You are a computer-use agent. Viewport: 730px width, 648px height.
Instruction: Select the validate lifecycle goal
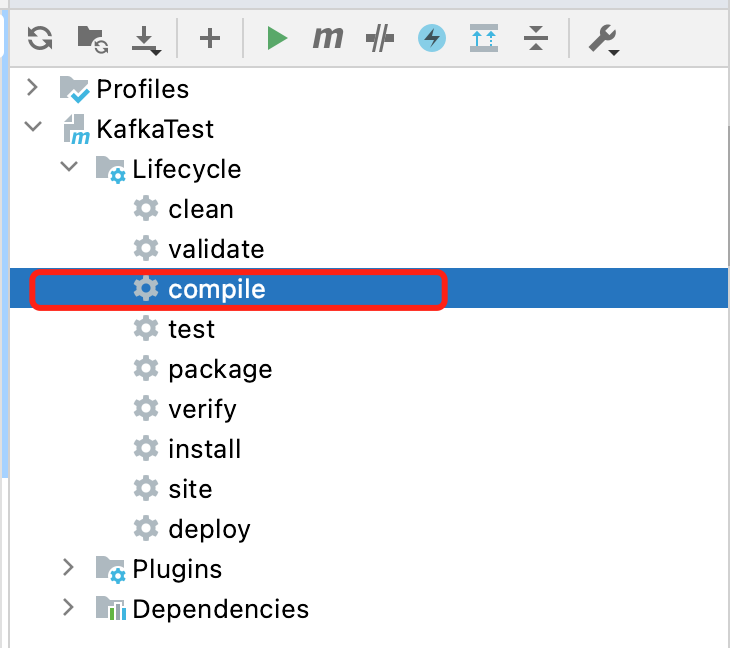(216, 249)
